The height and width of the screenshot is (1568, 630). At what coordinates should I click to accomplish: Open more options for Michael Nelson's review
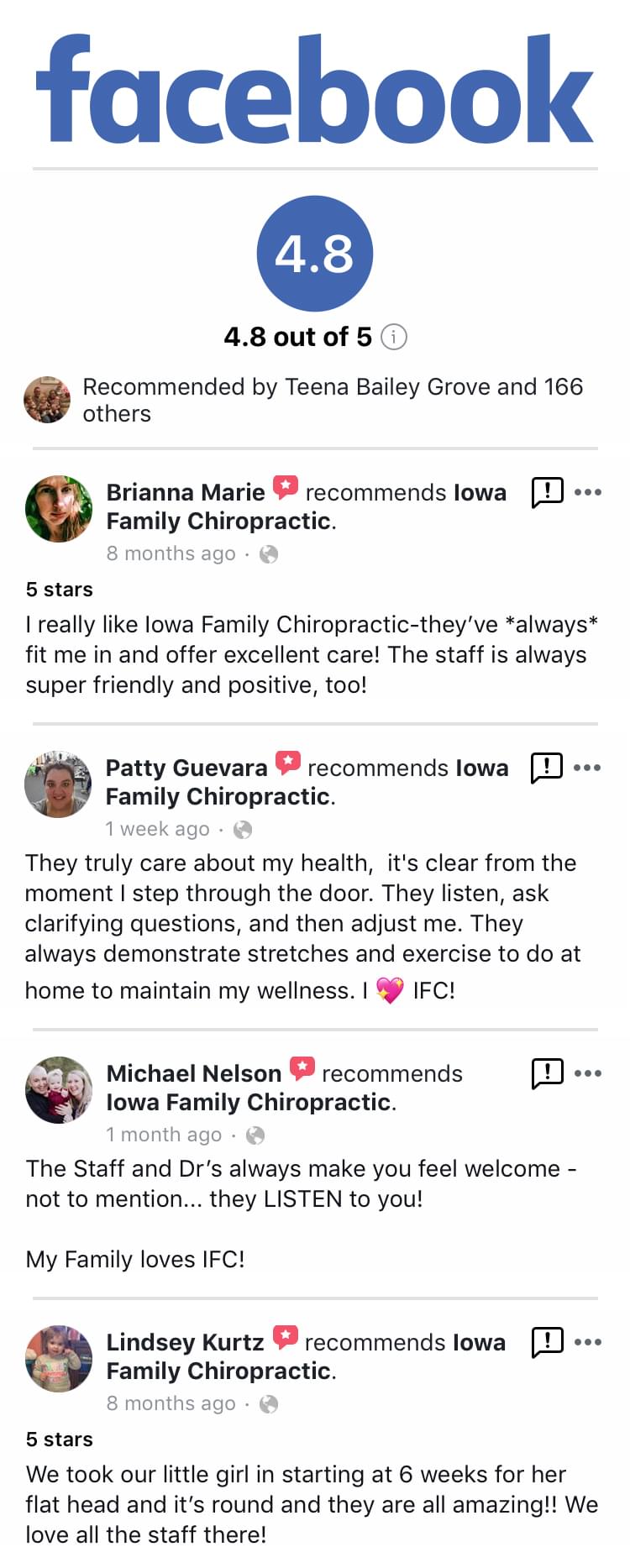click(x=588, y=1073)
